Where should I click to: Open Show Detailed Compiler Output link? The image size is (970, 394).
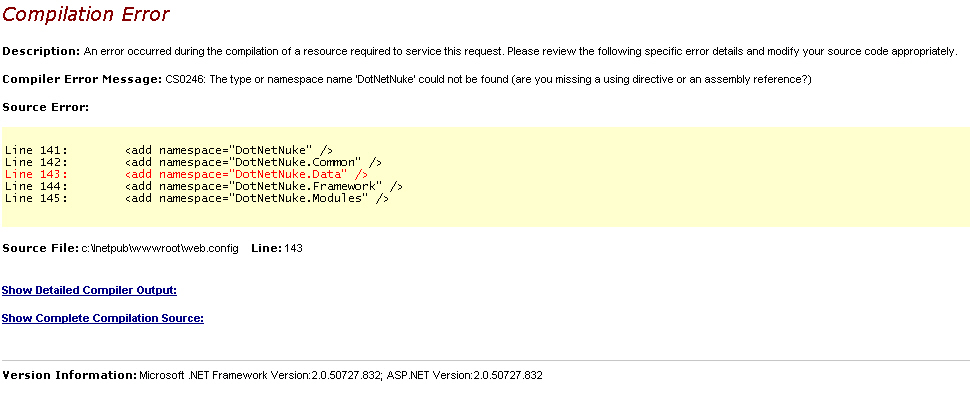(x=90, y=290)
